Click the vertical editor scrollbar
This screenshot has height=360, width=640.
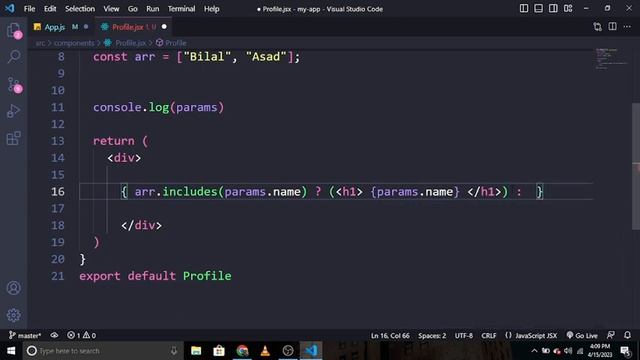[636, 166]
